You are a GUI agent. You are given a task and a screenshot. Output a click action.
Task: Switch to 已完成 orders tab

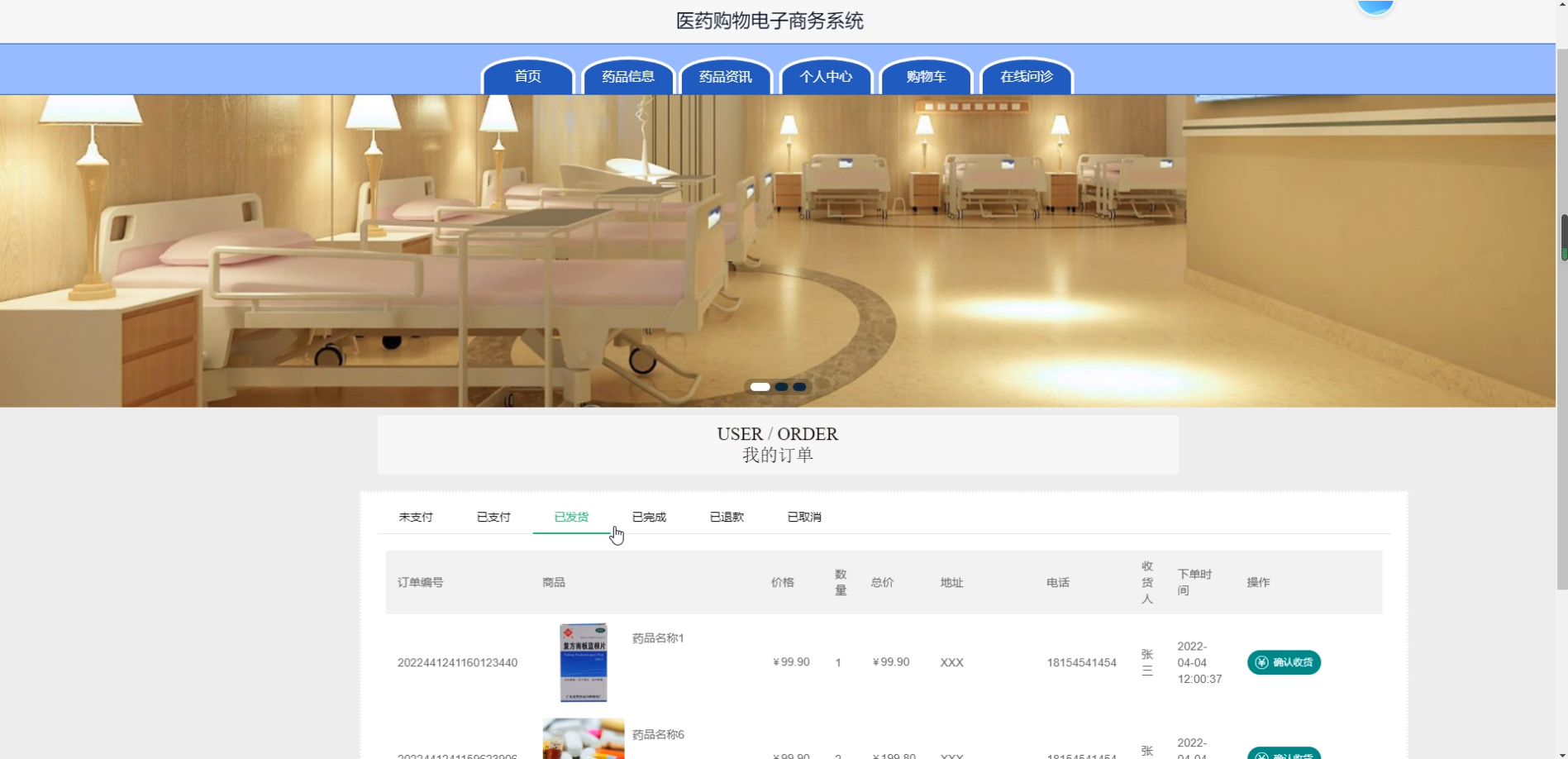[649, 517]
